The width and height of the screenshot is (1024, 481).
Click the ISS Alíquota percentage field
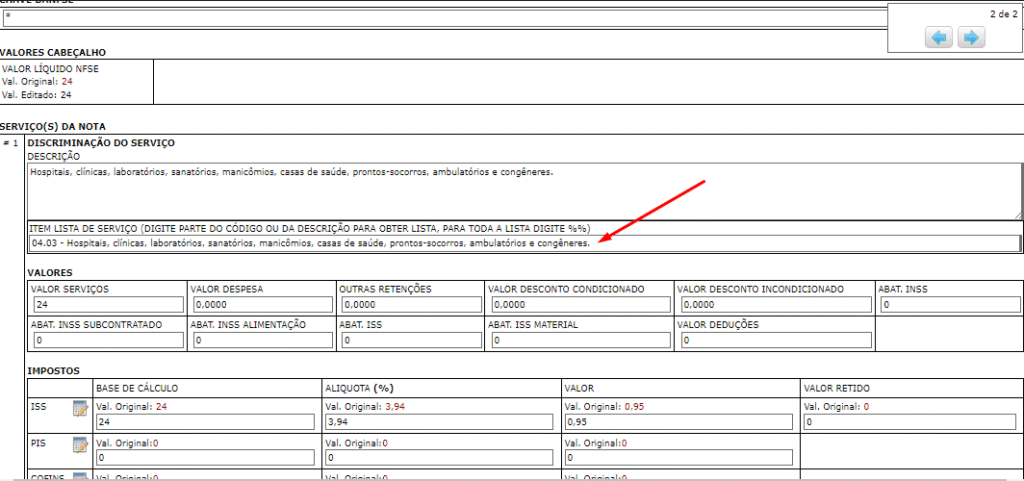pyautogui.click(x=440, y=422)
